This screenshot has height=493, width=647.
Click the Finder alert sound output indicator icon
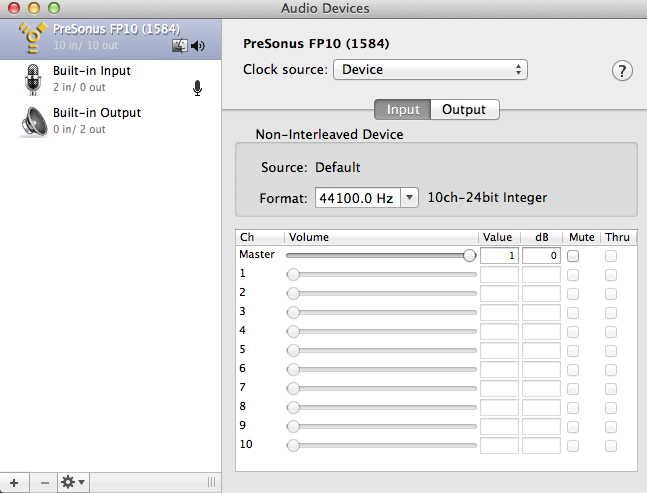(179, 46)
